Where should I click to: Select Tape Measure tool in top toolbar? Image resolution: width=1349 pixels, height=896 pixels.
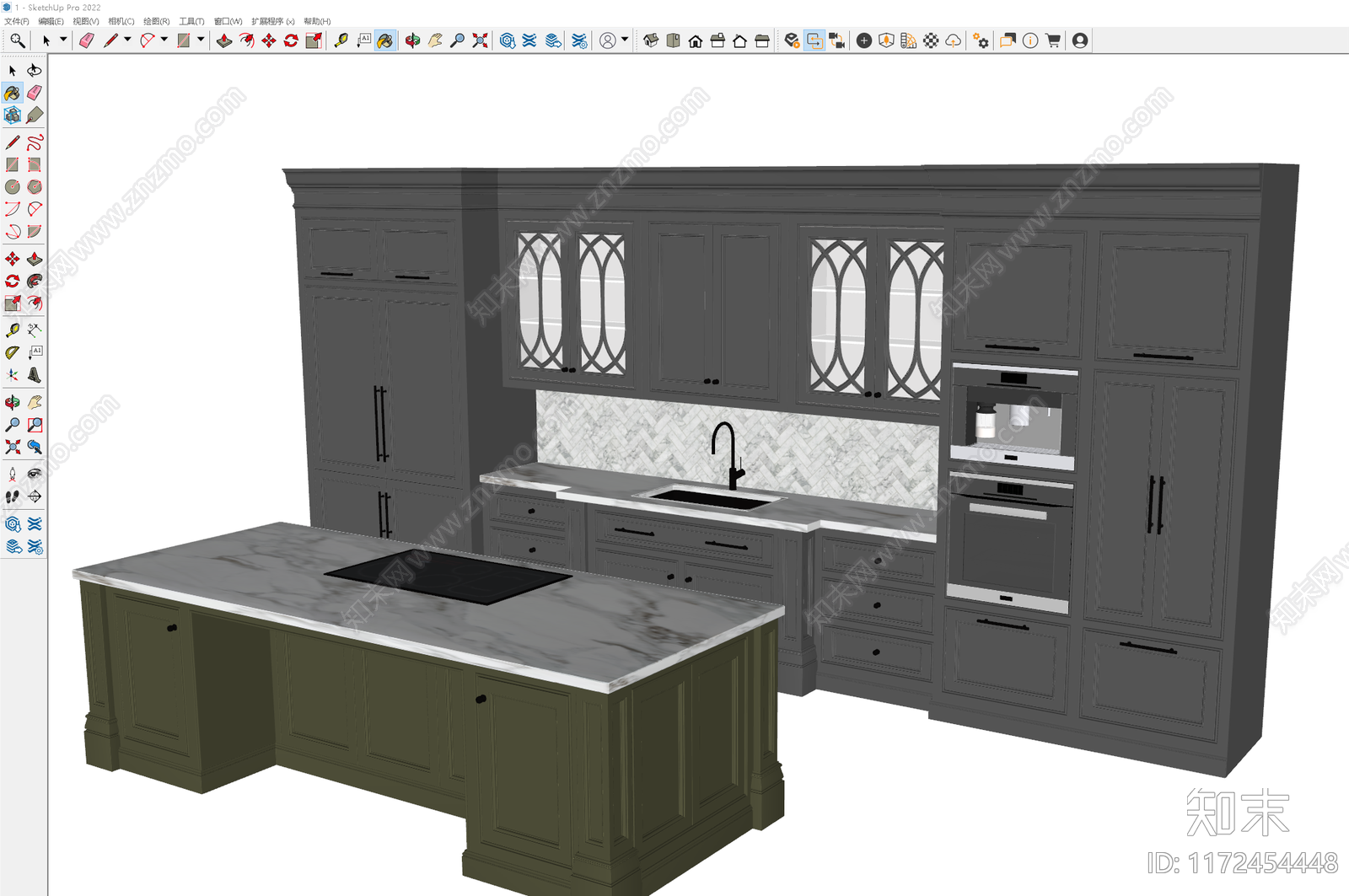[341, 40]
